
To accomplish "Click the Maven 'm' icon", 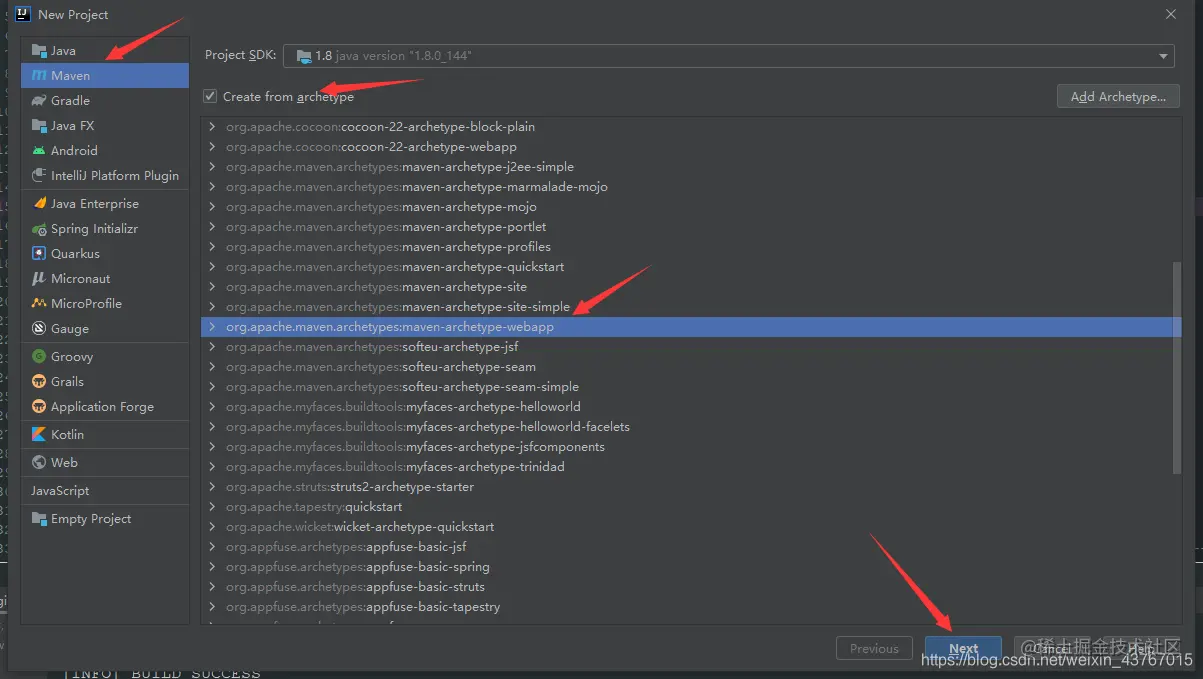I will coord(39,76).
